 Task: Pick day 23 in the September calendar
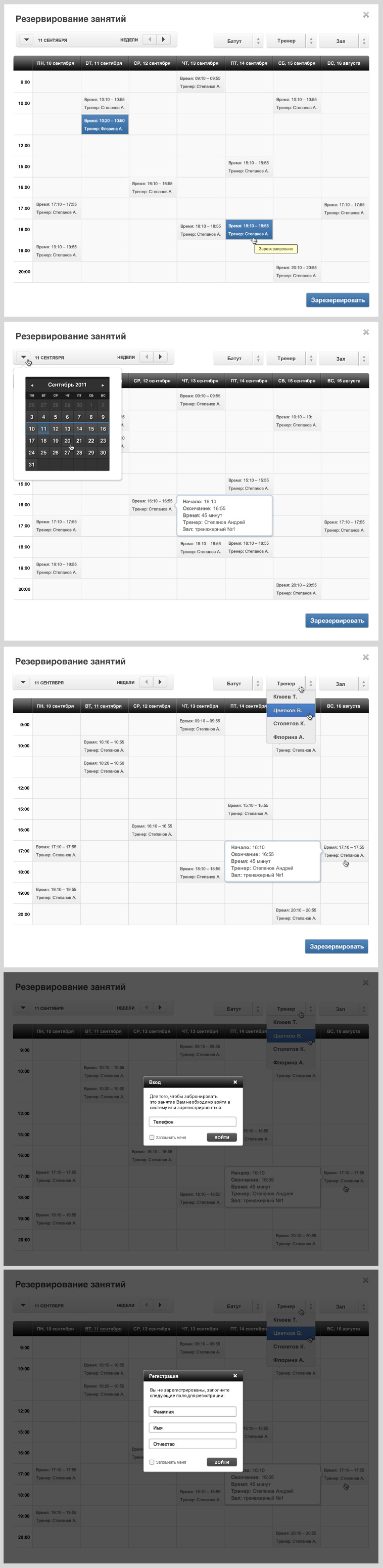tap(103, 441)
